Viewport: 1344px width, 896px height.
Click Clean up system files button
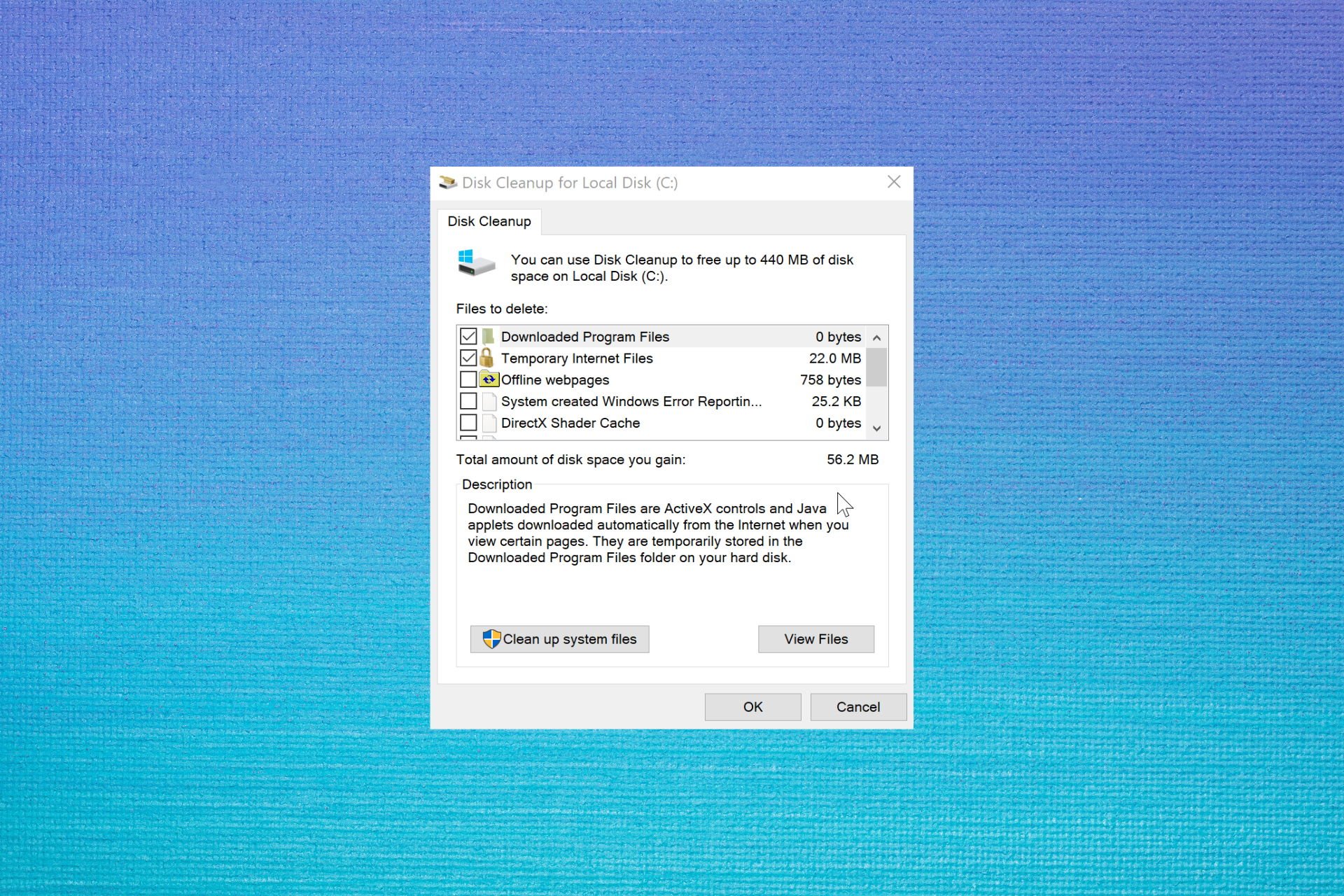pos(559,639)
